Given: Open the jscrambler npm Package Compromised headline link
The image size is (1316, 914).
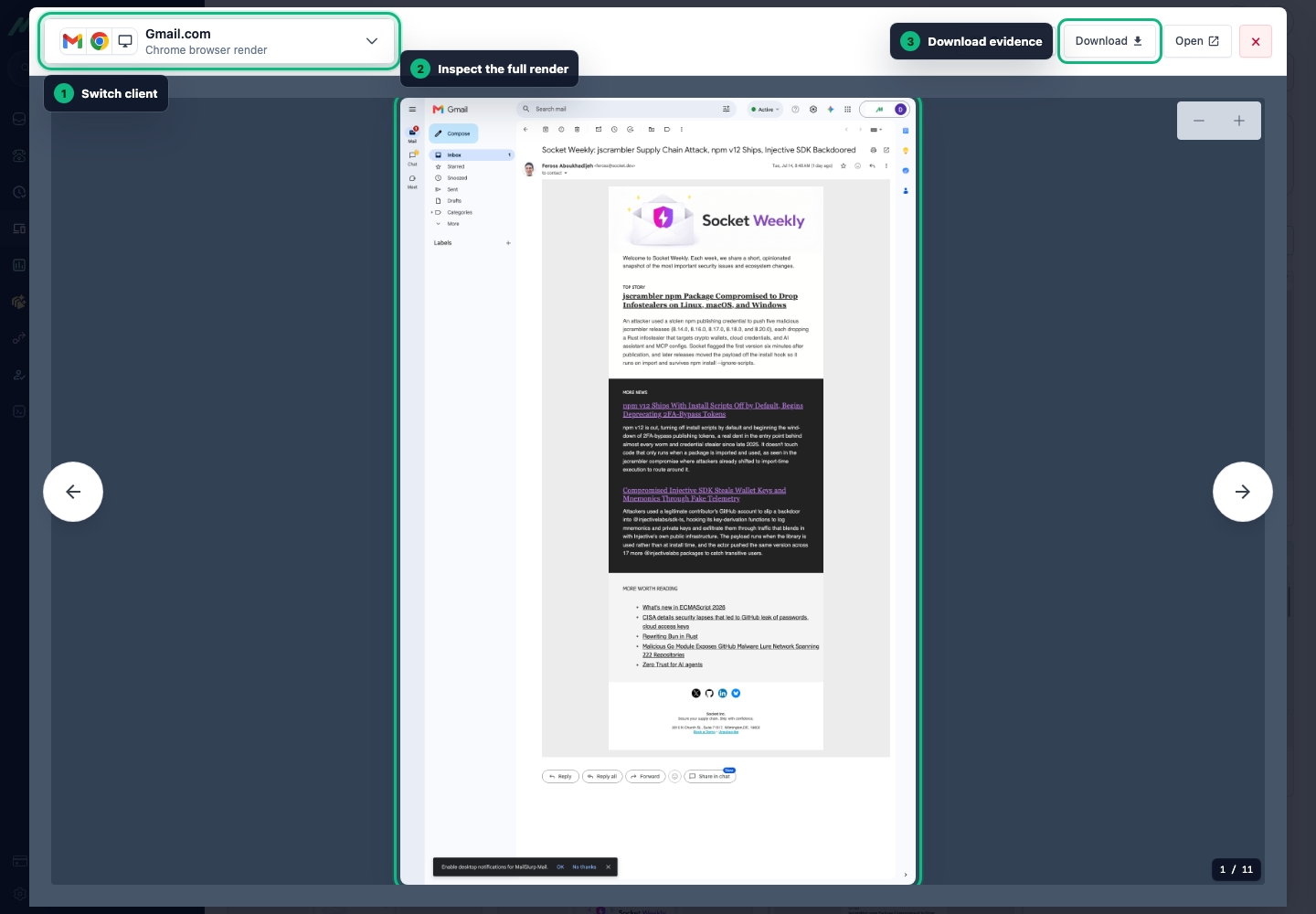Looking at the screenshot, I should 710,301.
